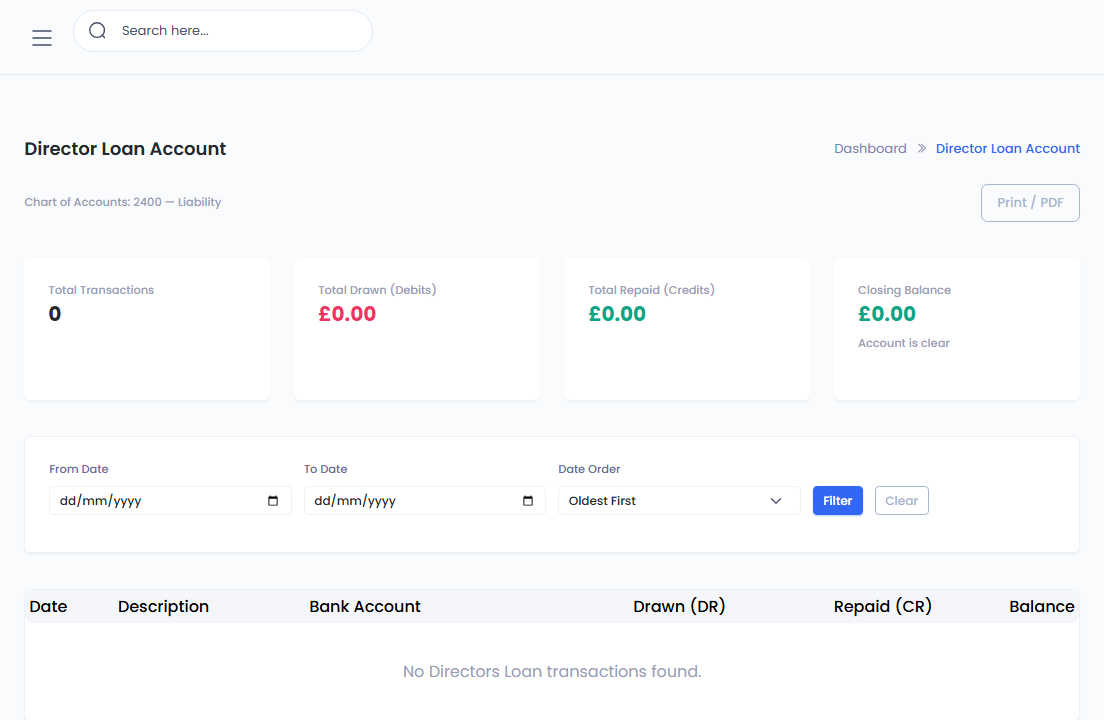Click the Repaid (CR) column header

tap(882, 607)
